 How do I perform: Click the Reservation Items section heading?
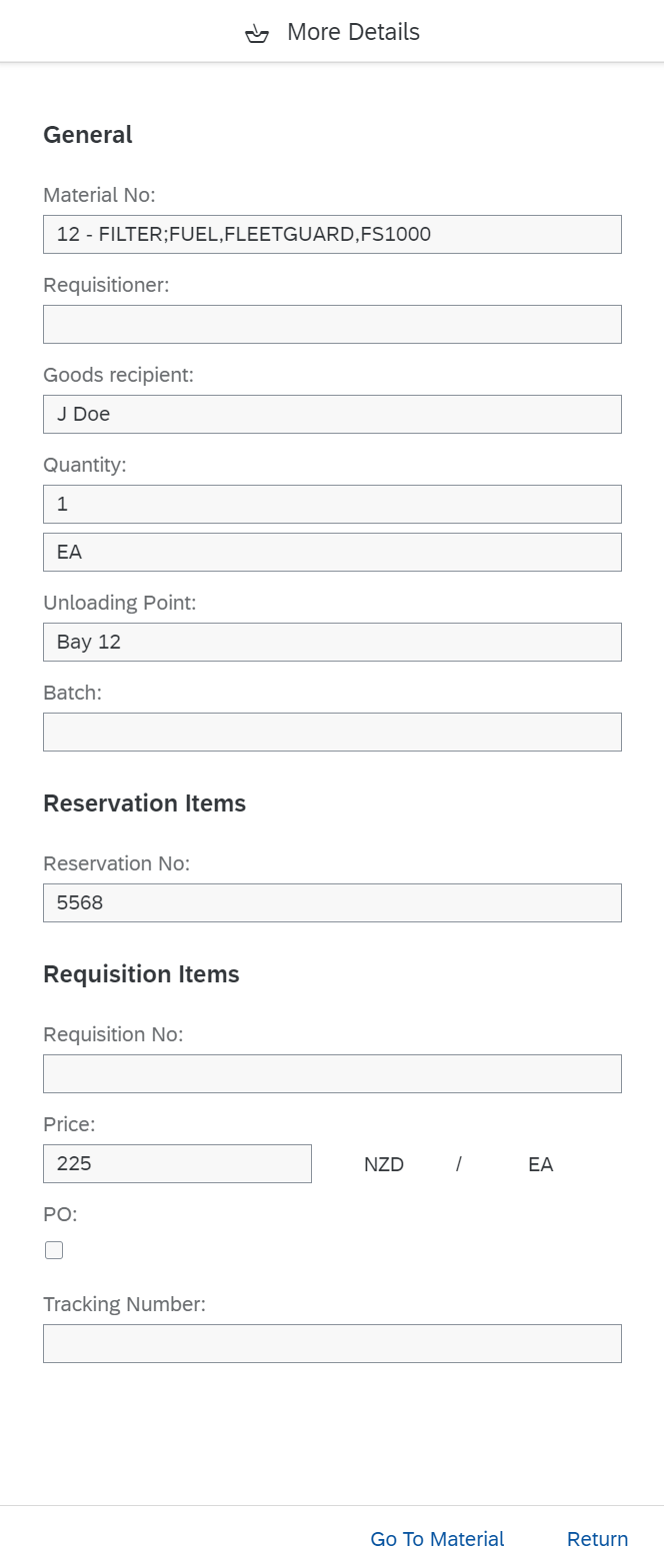point(144,803)
